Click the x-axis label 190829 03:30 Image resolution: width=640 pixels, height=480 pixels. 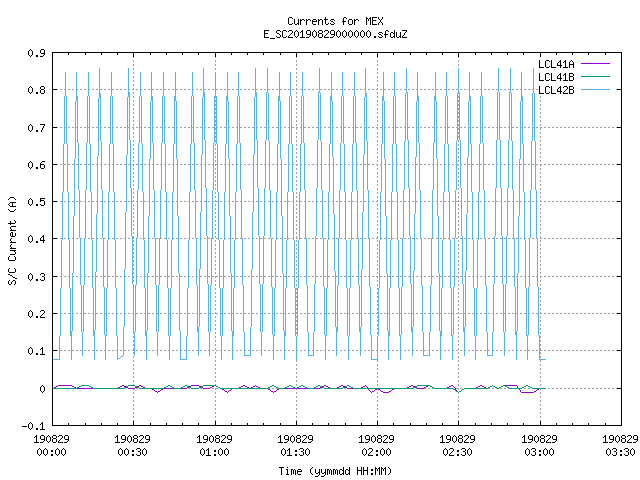pos(620,446)
